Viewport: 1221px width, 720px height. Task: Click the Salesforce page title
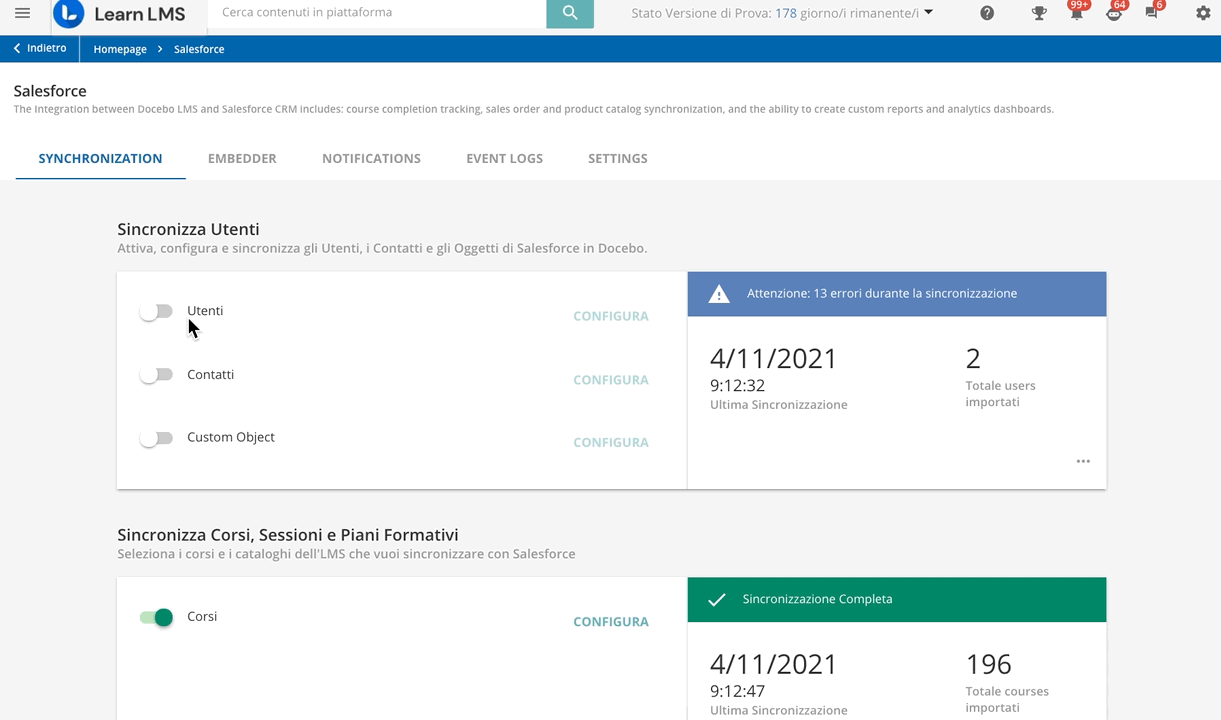click(50, 91)
